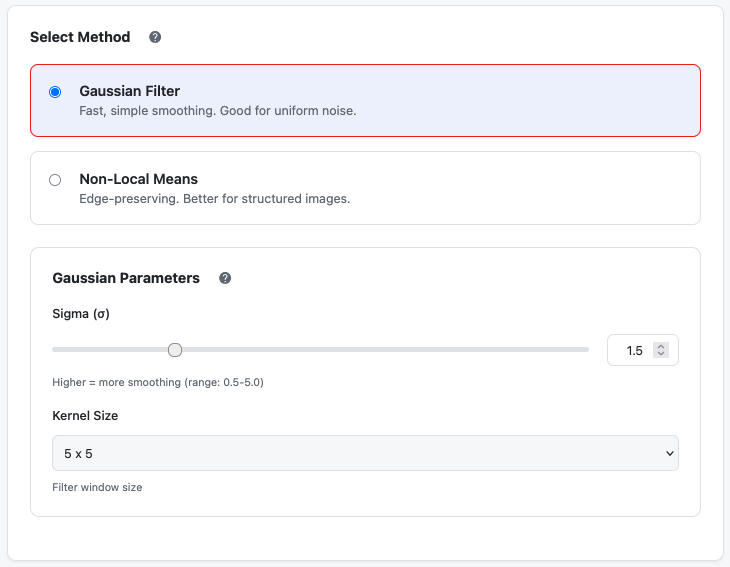Click the Sigma numeric input showing 1.5

pyautogui.click(x=642, y=350)
